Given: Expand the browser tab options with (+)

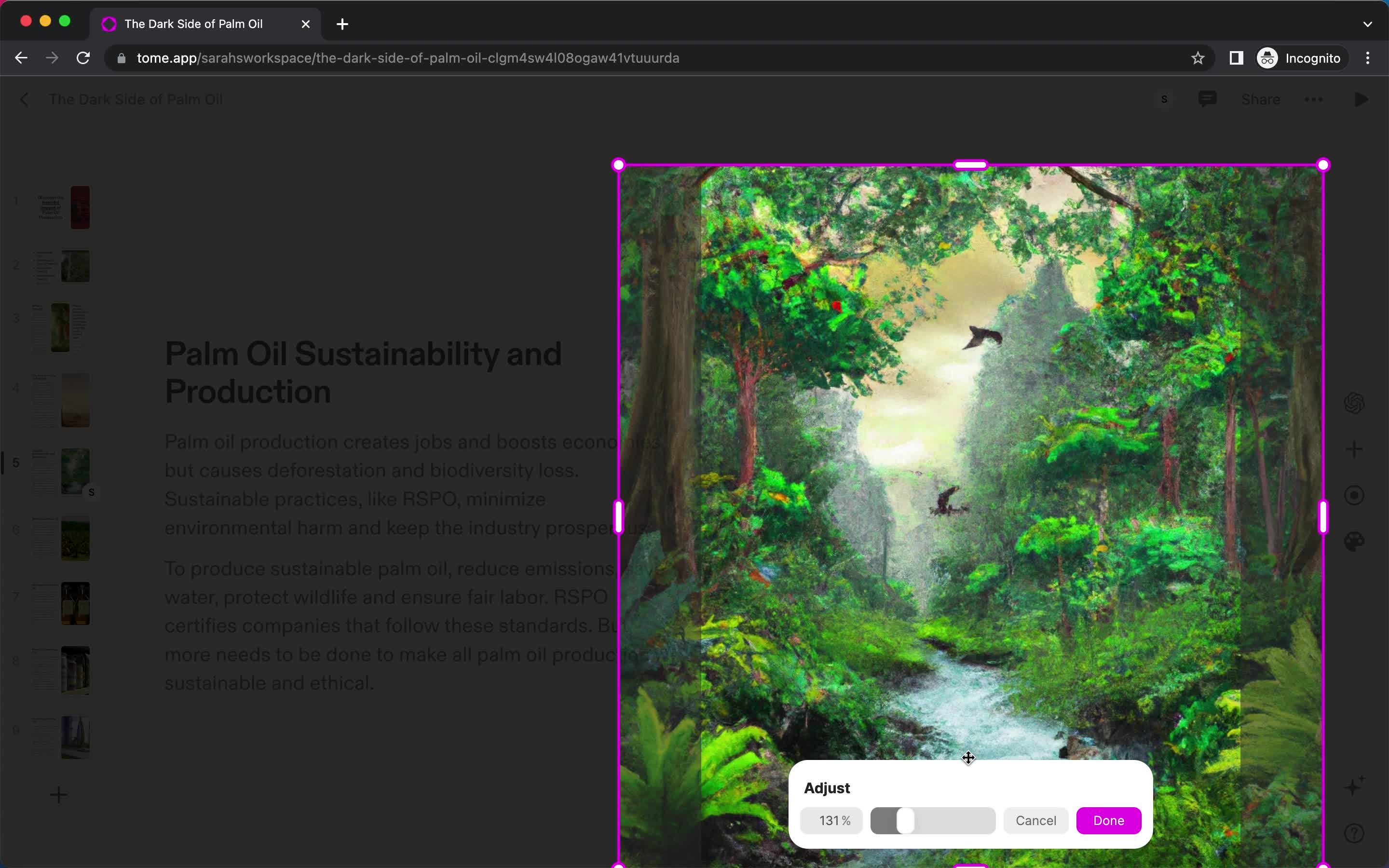Looking at the screenshot, I should coord(342,23).
